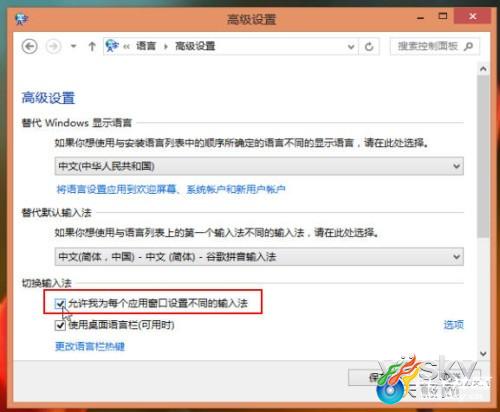Image resolution: width=500 pixels, height=412 pixels.
Task: Open 将语言设置应用到欢迎屏幕 link
Action: (x=171, y=189)
